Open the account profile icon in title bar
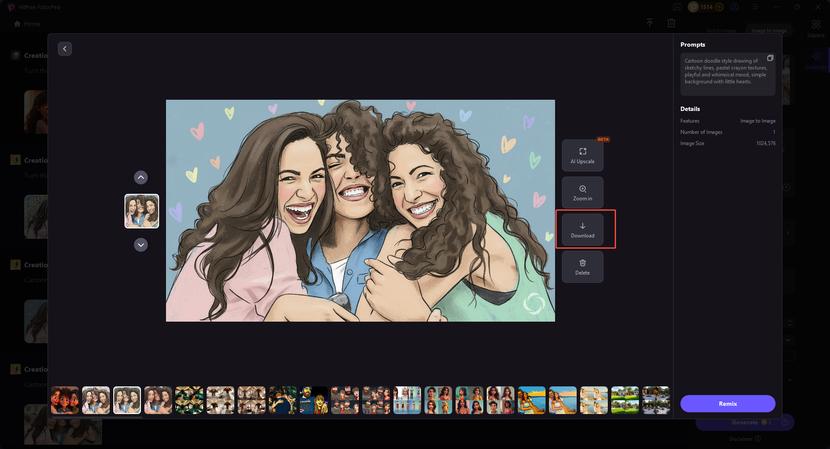The height and width of the screenshot is (449, 830). [x=735, y=7]
